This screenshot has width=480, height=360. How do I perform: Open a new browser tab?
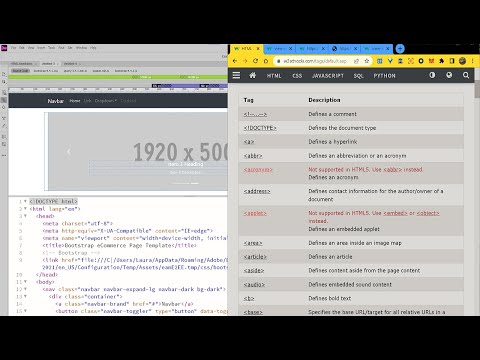tap(400, 49)
